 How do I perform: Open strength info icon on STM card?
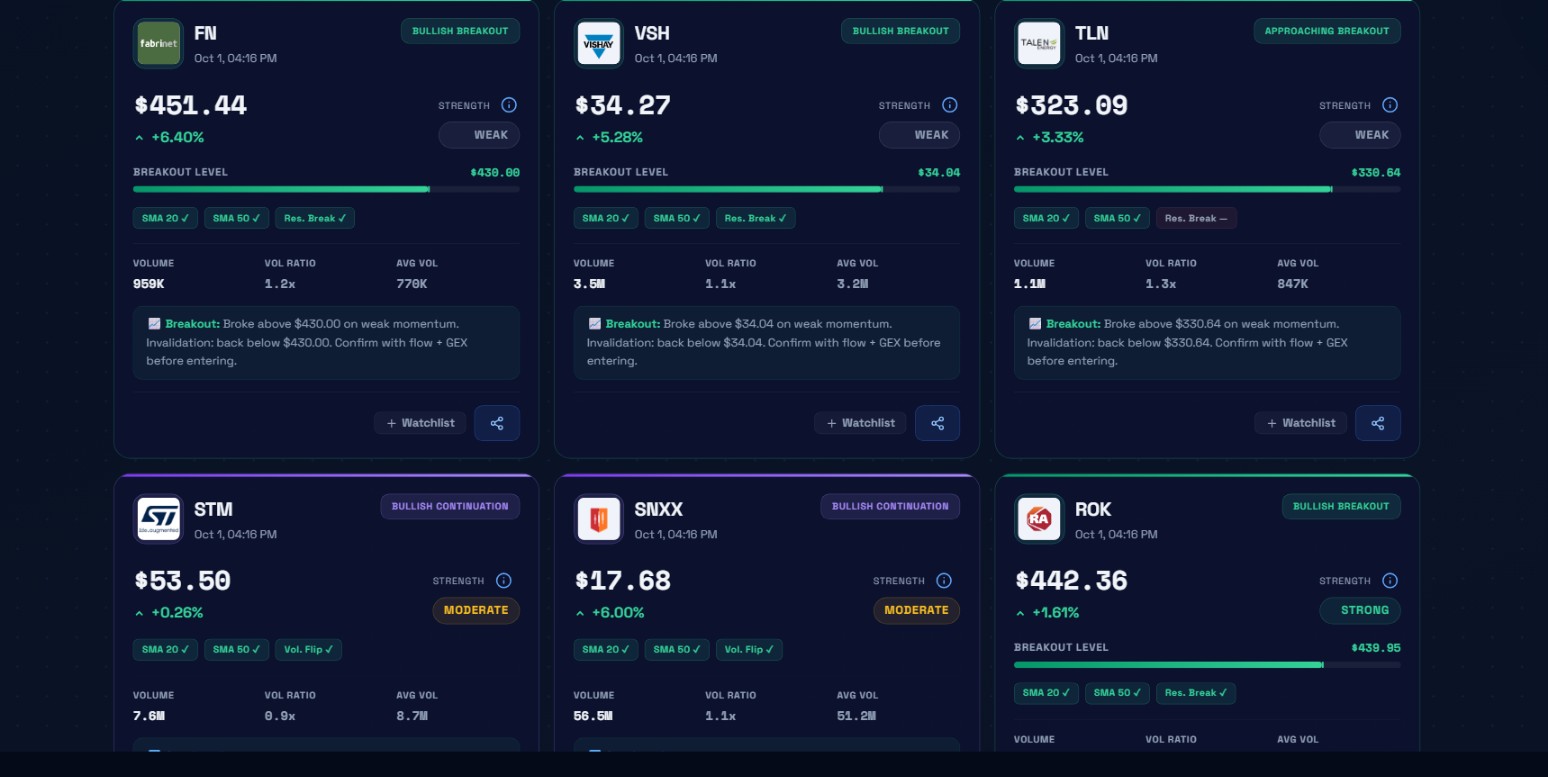[504, 580]
